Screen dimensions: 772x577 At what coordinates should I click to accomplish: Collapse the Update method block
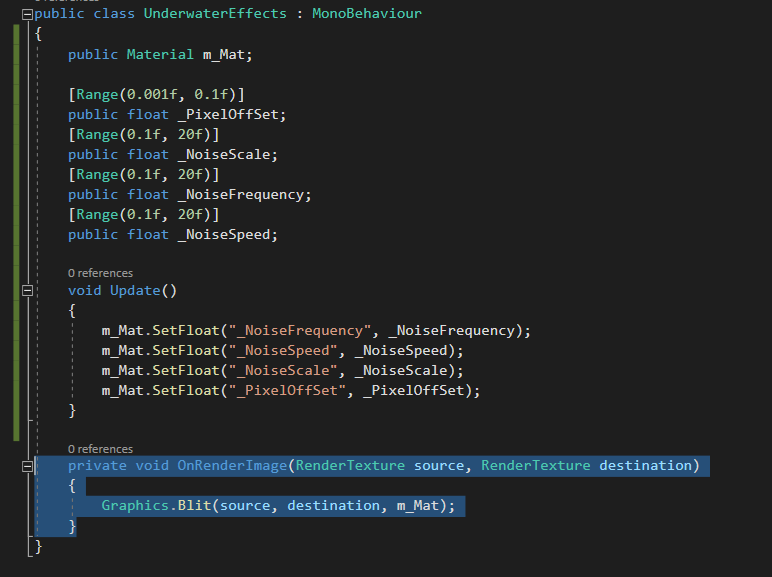pyautogui.click(x=28, y=290)
